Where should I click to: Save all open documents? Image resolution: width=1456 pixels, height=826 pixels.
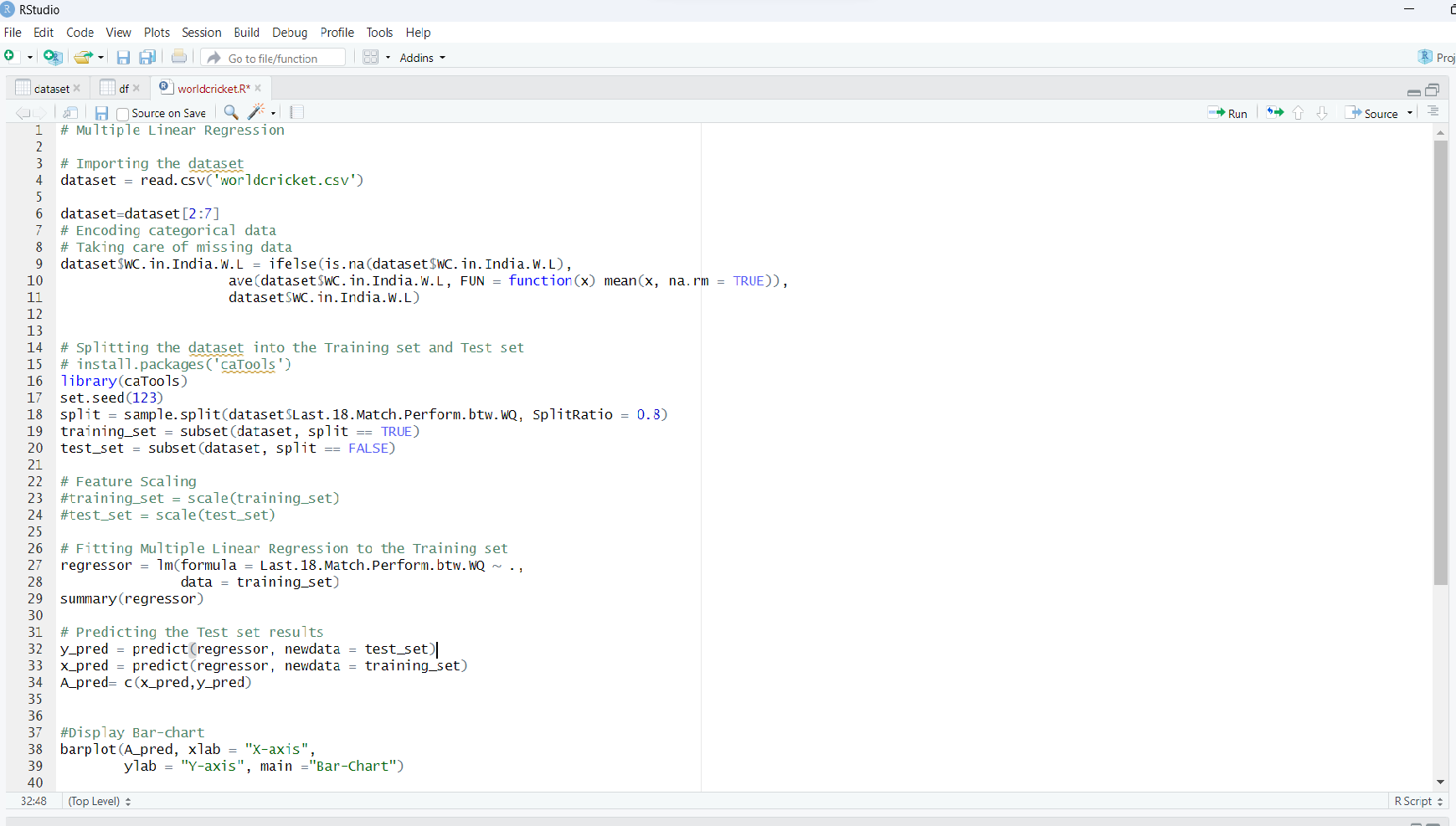click(147, 58)
